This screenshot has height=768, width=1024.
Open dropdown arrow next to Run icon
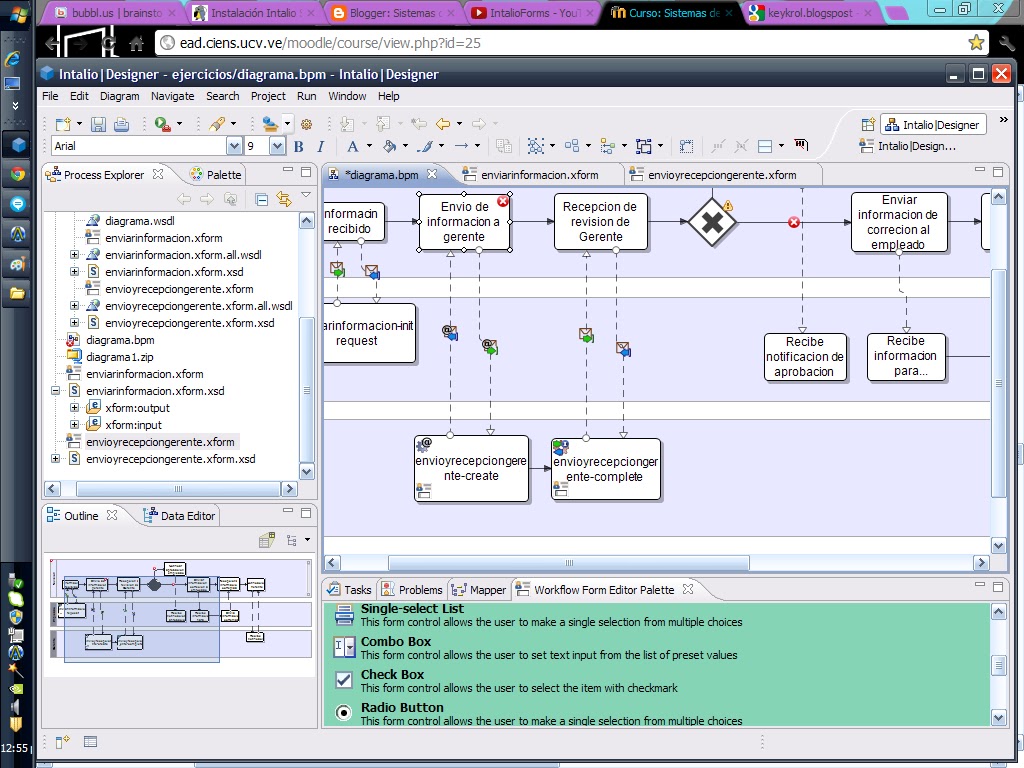click(179, 123)
